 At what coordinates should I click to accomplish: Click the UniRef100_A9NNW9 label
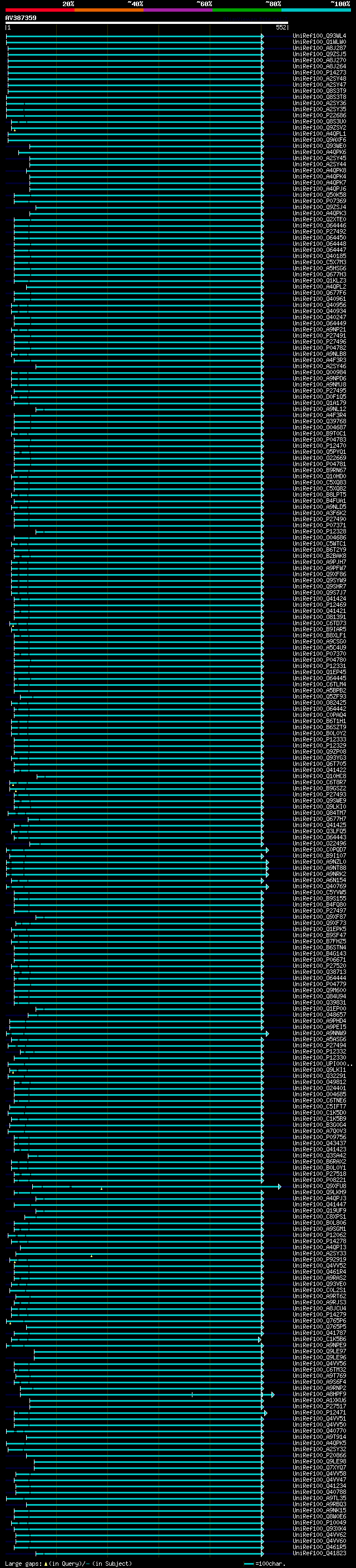319,1033
